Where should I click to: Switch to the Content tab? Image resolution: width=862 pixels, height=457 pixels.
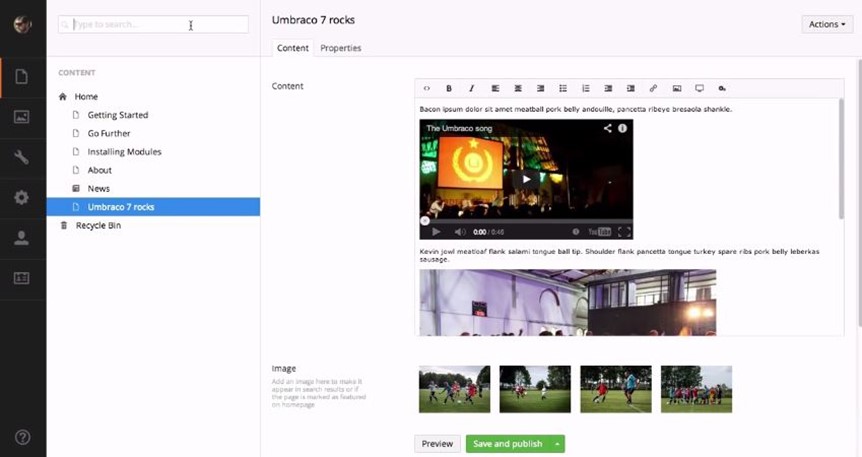click(x=292, y=48)
